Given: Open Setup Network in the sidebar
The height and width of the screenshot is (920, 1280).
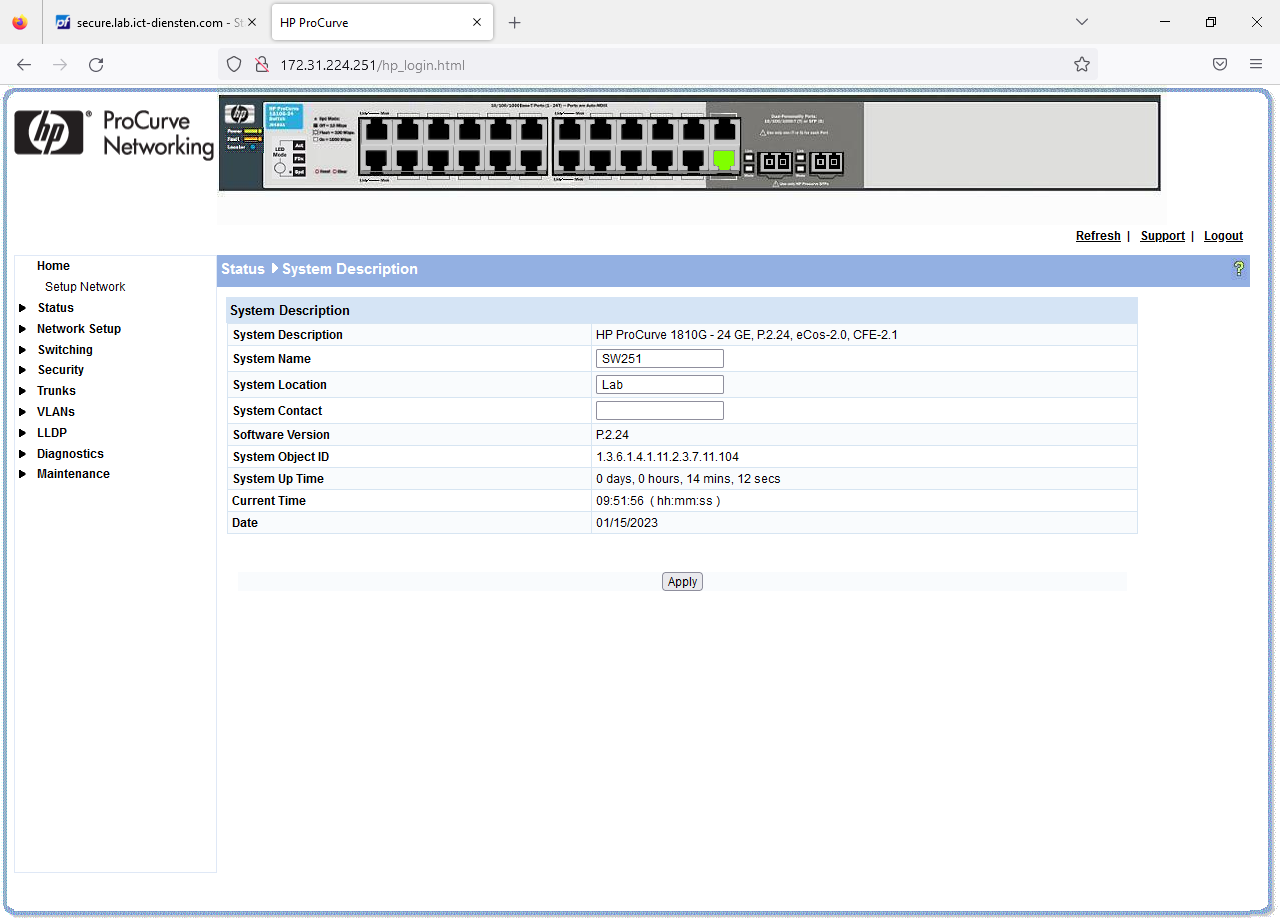Looking at the screenshot, I should [x=85, y=287].
